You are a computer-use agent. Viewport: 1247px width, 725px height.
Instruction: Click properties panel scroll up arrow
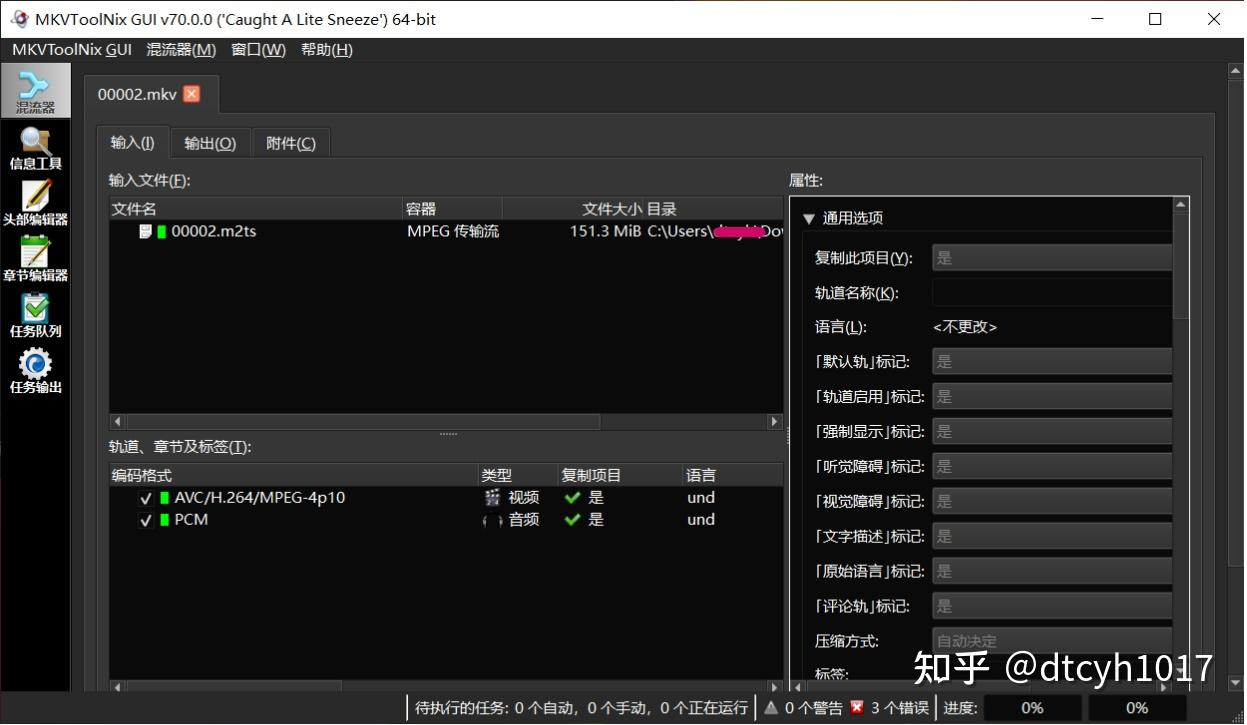pos(1181,204)
